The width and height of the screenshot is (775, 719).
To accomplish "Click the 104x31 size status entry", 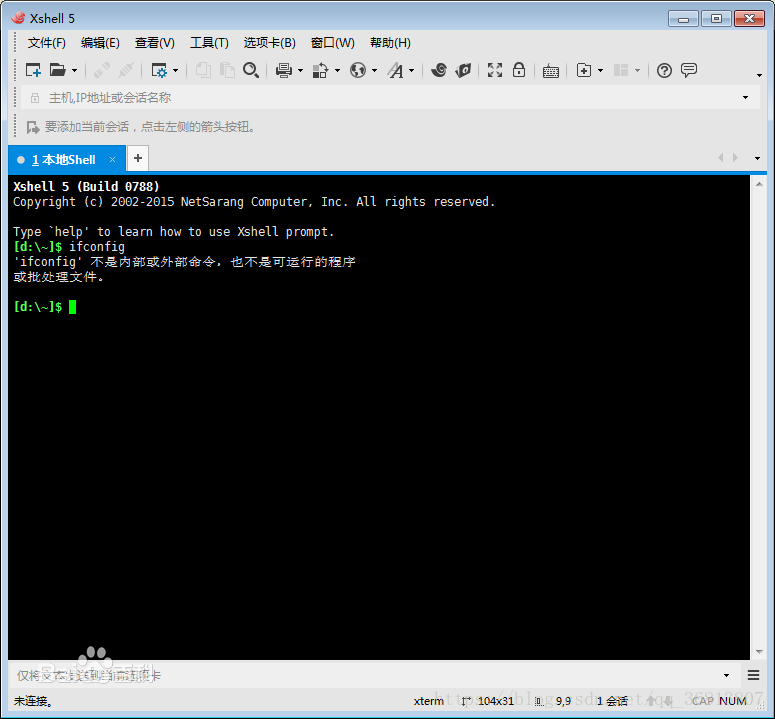I will [496, 701].
